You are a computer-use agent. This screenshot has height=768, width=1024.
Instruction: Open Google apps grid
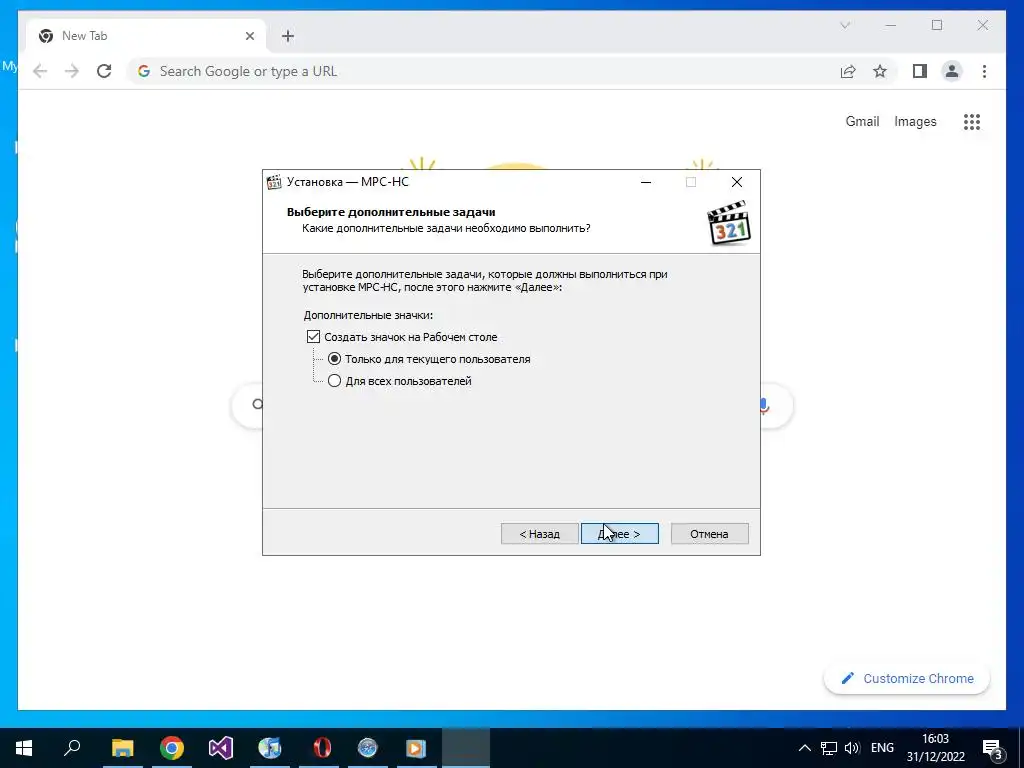(972, 121)
